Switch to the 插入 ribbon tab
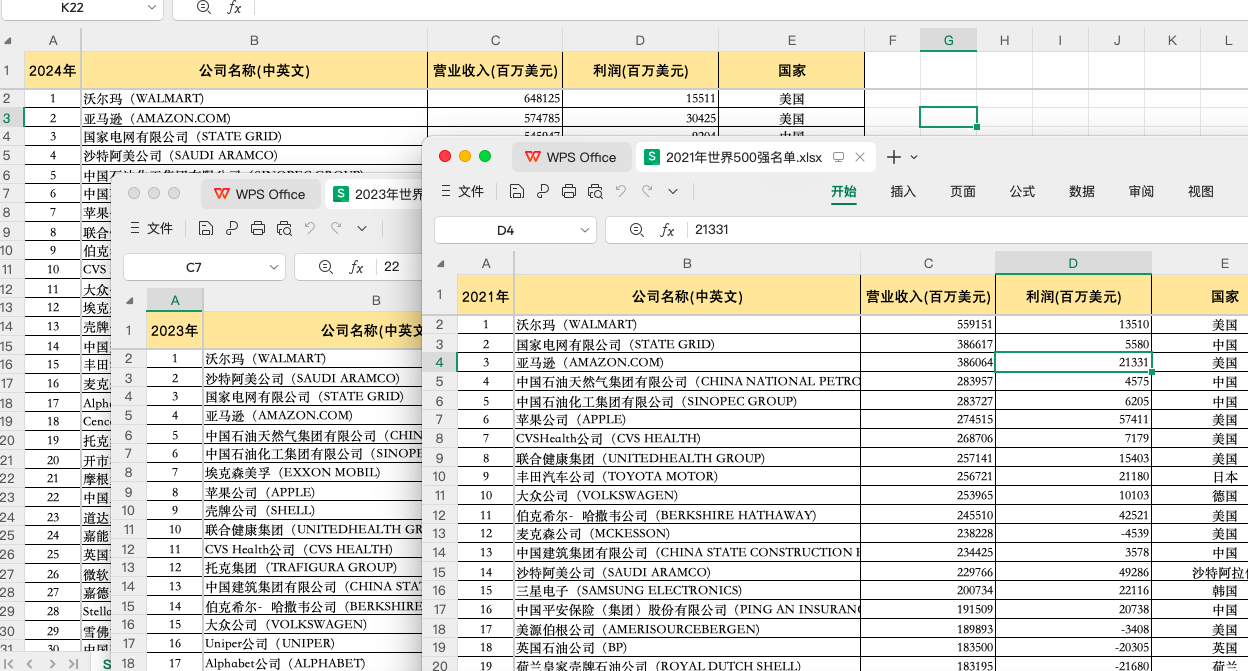This screenshot has height=671, width=1248. coord(903,191)
